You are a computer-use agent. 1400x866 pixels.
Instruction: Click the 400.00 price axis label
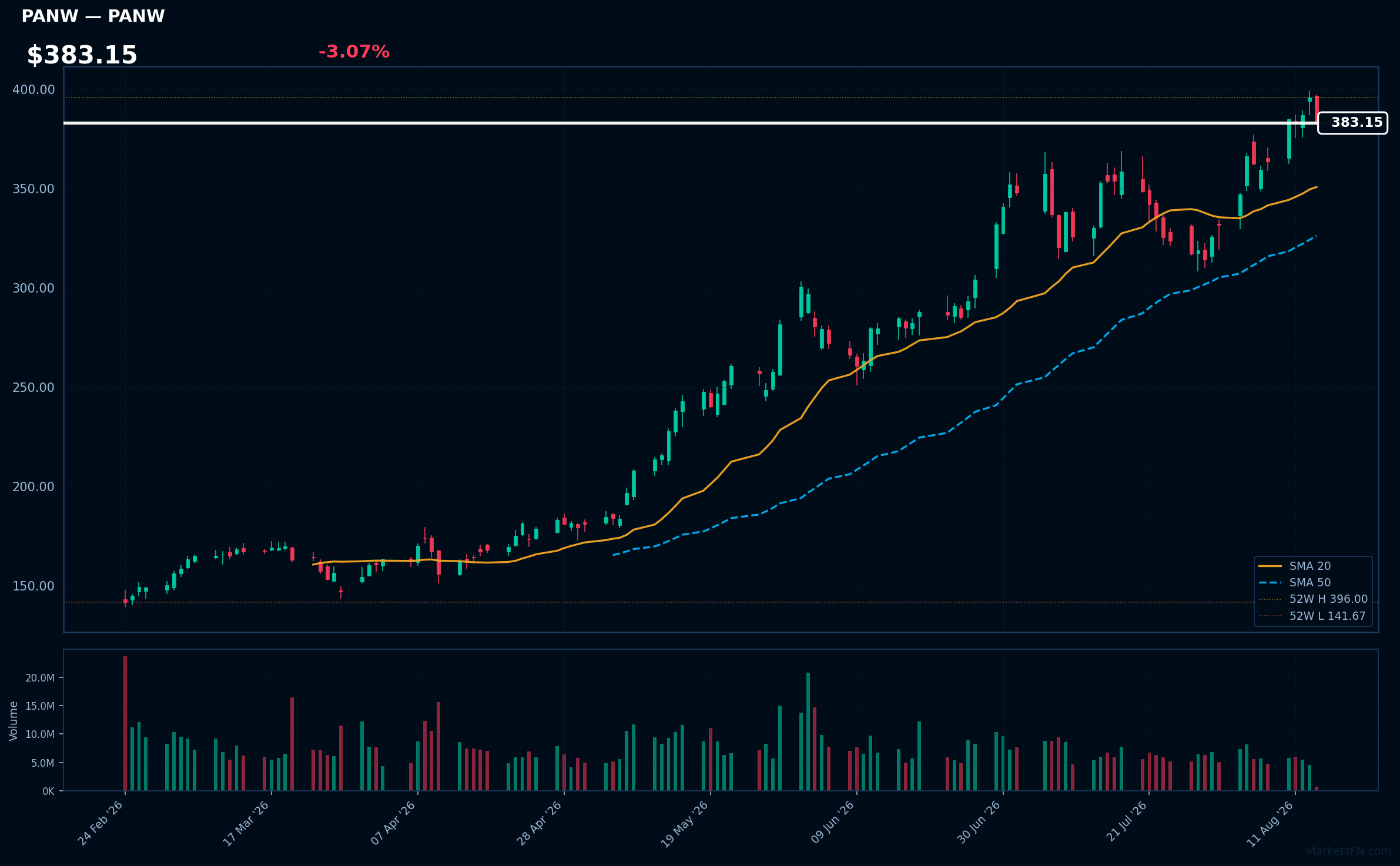[x=34, y=89]
